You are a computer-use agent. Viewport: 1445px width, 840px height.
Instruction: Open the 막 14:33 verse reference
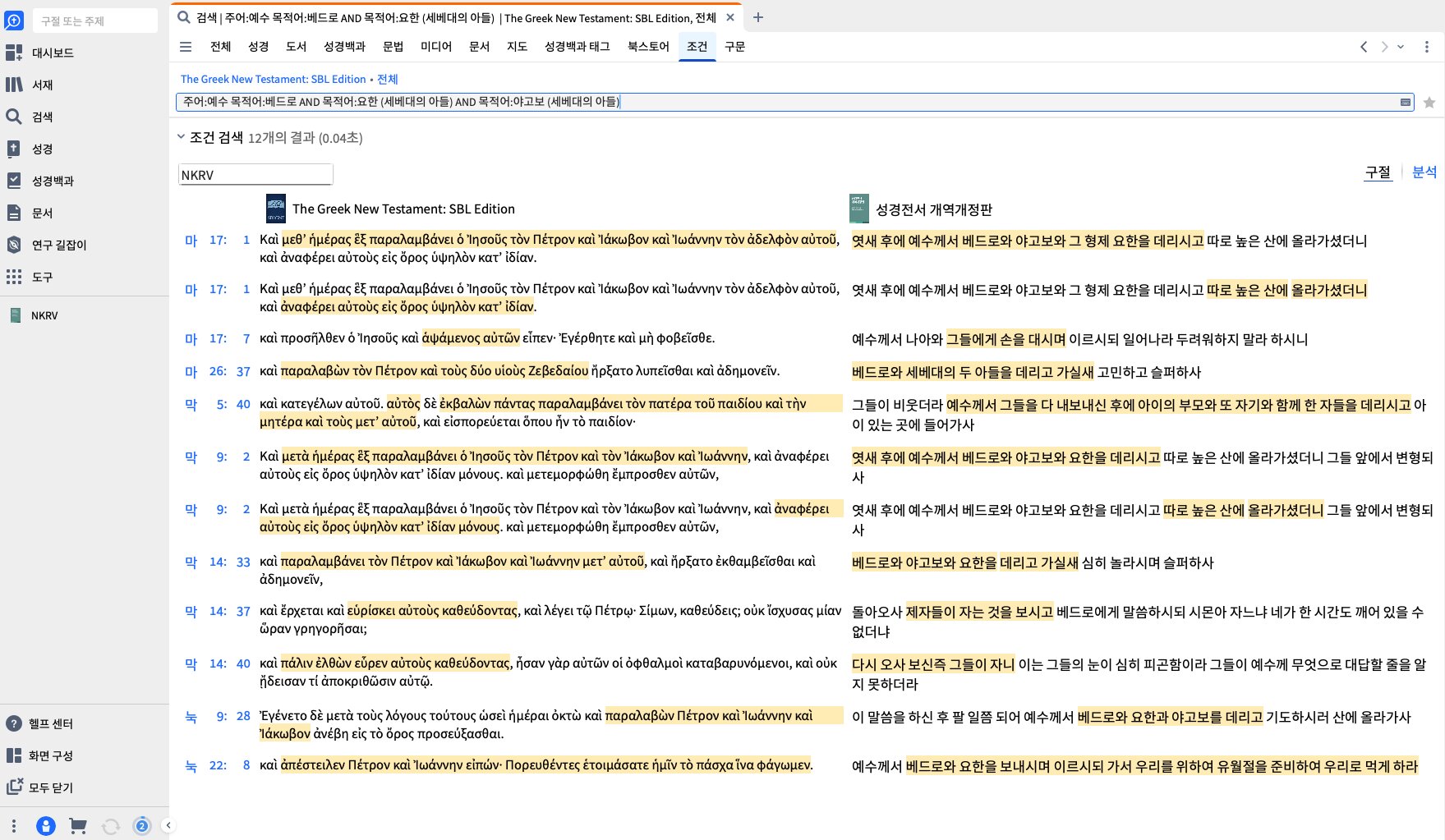pyautogui.click(x=217, y=562)
